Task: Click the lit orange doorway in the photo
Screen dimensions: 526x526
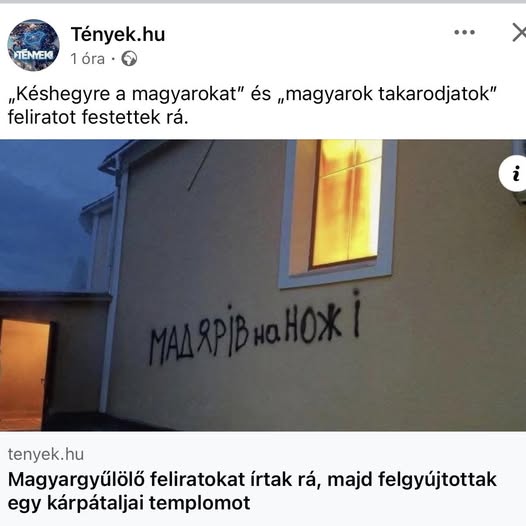Action: tap(24, 374)
